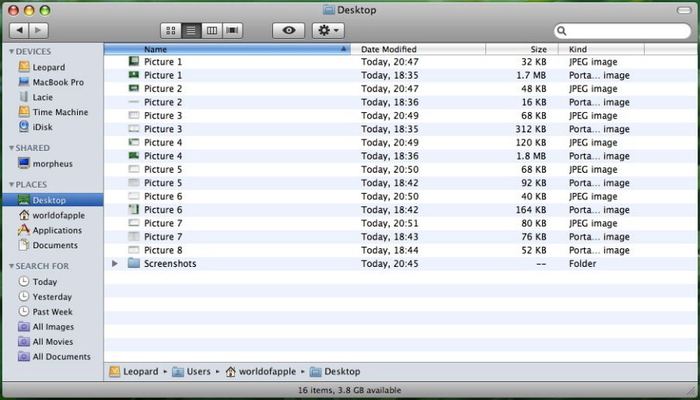Go back with the left arrow button

click(19, 30)
